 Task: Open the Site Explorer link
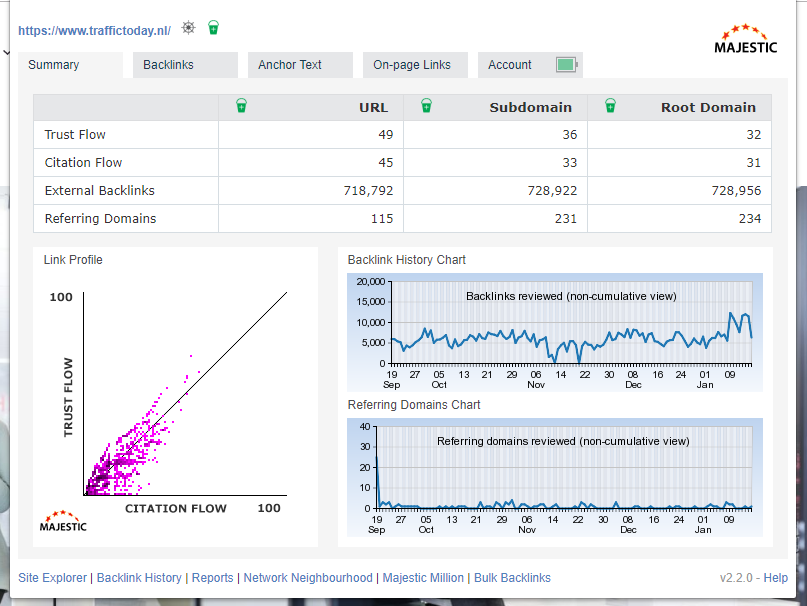pyautogui.click(x=53, y=578)
